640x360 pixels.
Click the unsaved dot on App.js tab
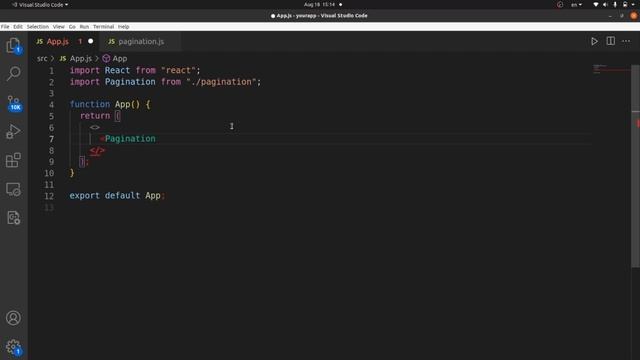(x=91, y=41)
